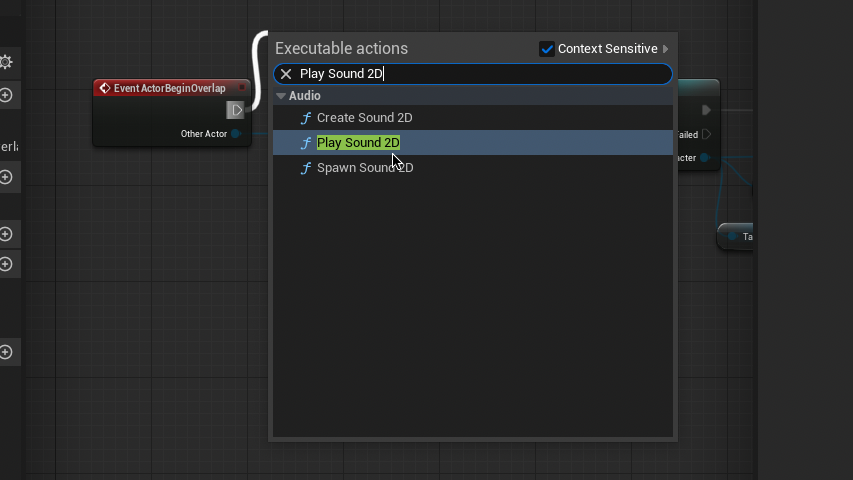Expand the arrow next to Context Sensitive
This screenshot has height=480, width=853.
click(x=666, y=49)
